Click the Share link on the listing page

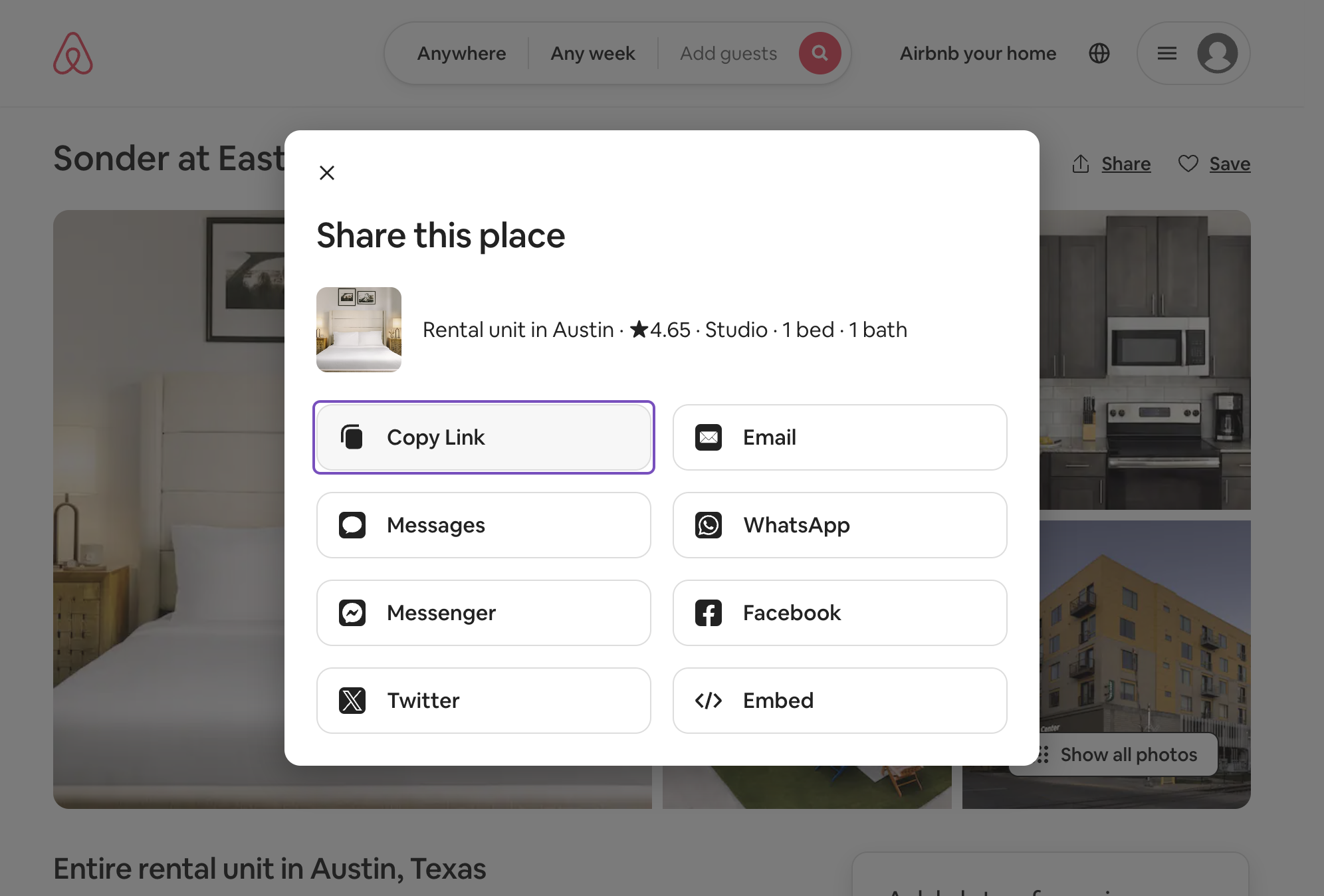[1126, 164]
